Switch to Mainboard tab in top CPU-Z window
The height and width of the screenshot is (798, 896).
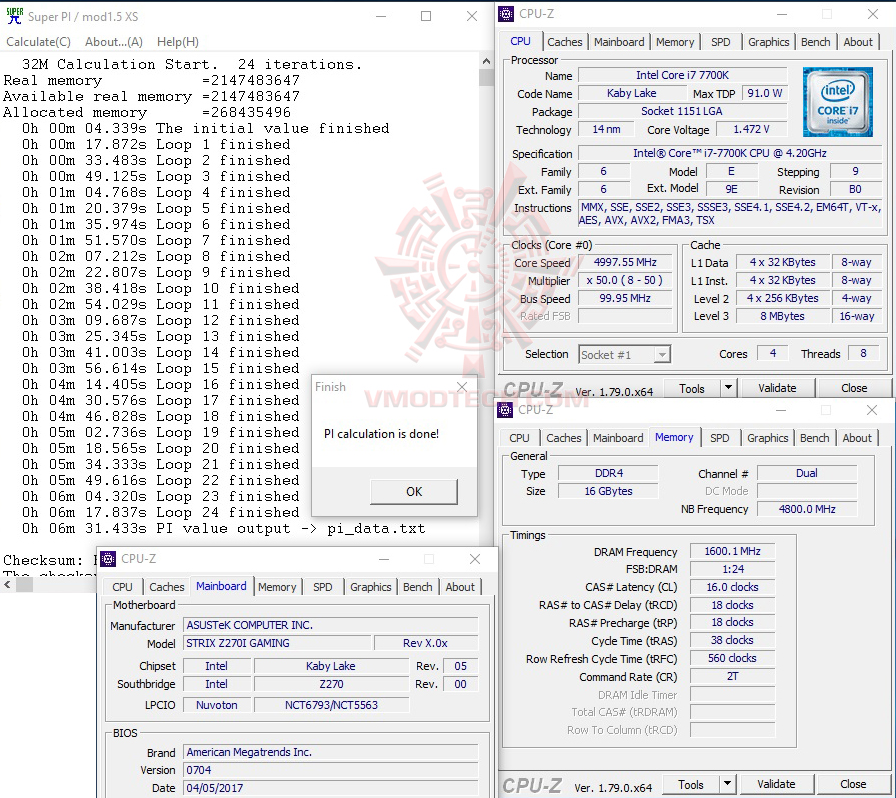point(619,42)
